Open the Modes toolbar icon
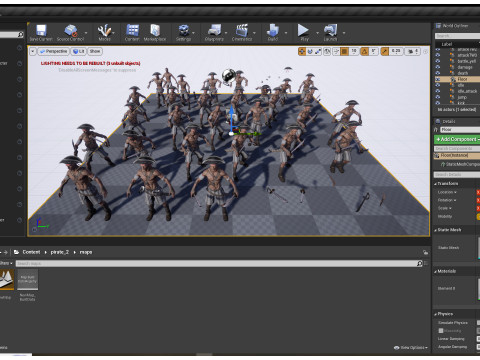The width and height of the screenshot is (480, 360). pyautogui.click(x=104, y=33)
